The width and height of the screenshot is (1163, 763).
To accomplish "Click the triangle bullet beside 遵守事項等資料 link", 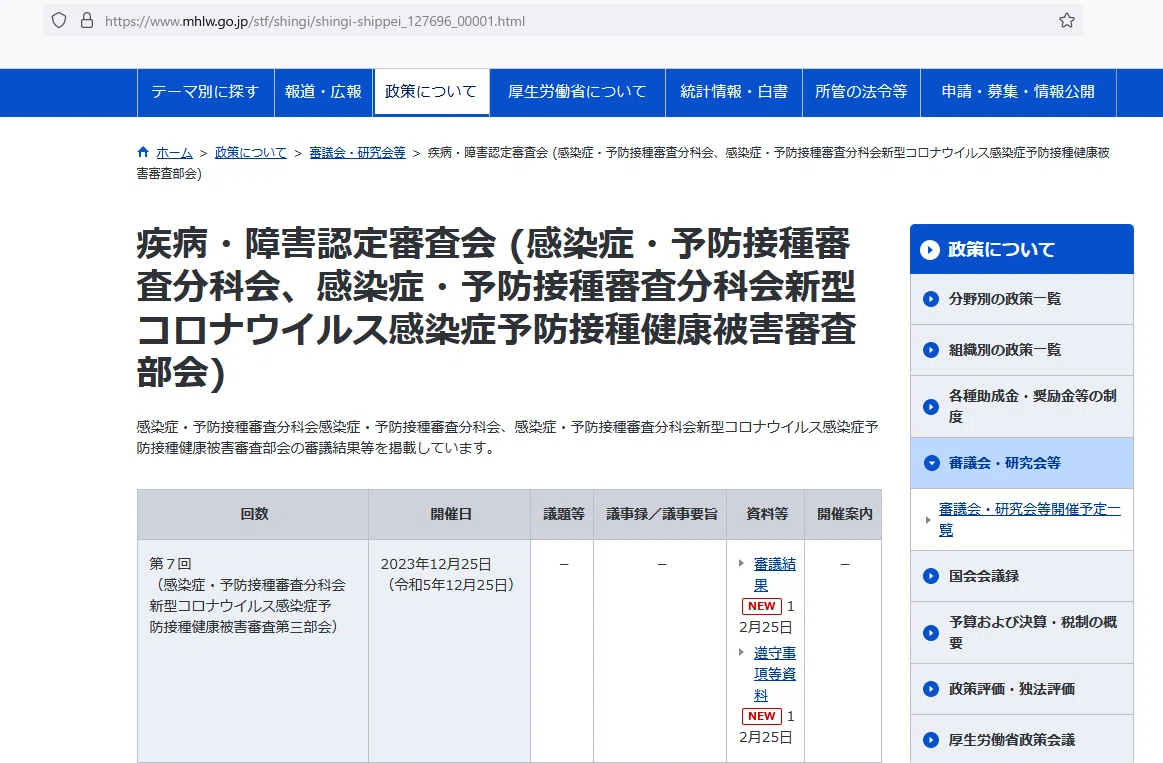I will pos(741,653).
